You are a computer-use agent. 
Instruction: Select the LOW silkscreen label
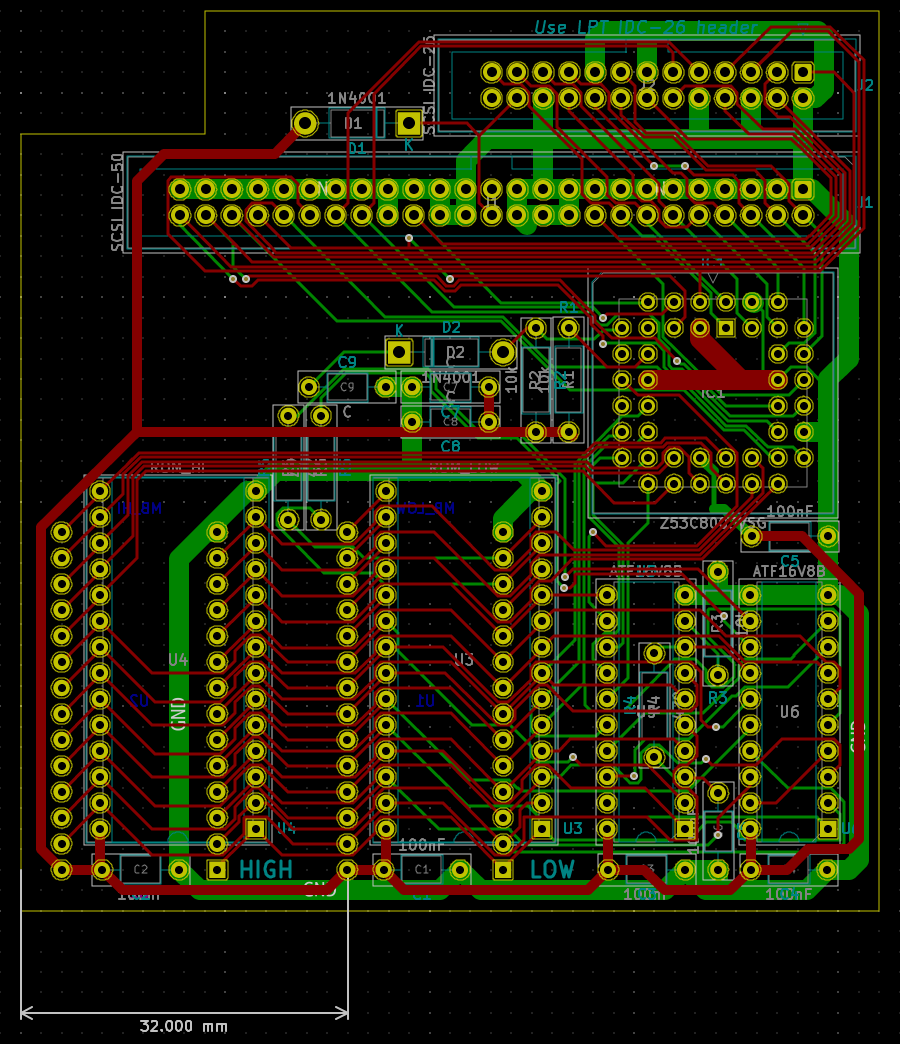point(555,870)
